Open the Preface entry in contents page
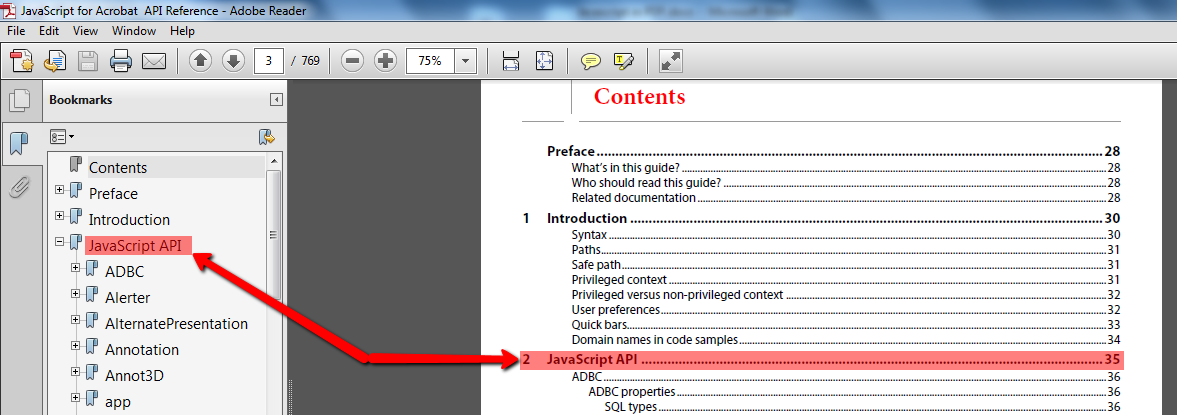1177x415 pixels. 833,152
